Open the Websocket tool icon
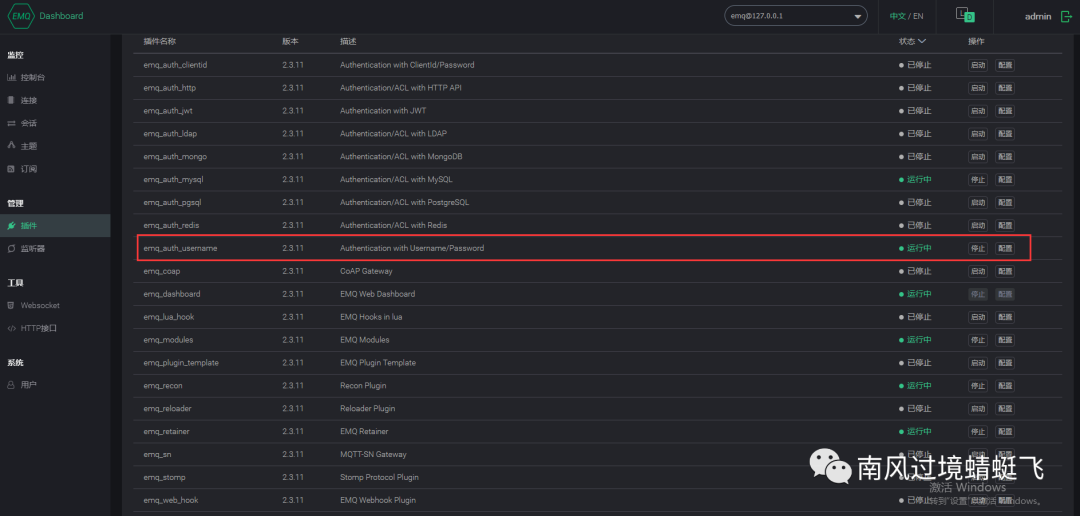1080x516 pixels. (x=11, y=305)
